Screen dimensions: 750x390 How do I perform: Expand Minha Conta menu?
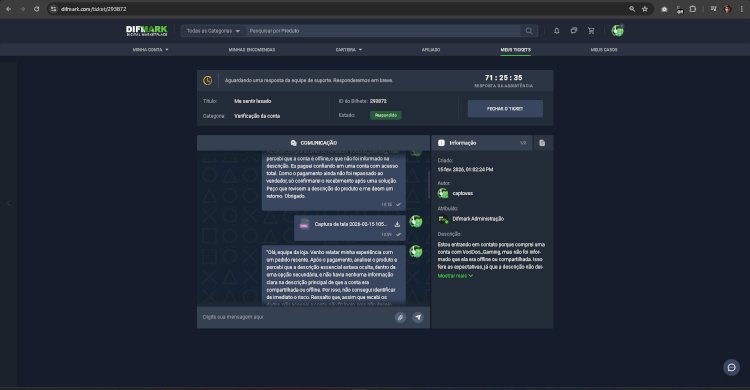tap(150, 50)
